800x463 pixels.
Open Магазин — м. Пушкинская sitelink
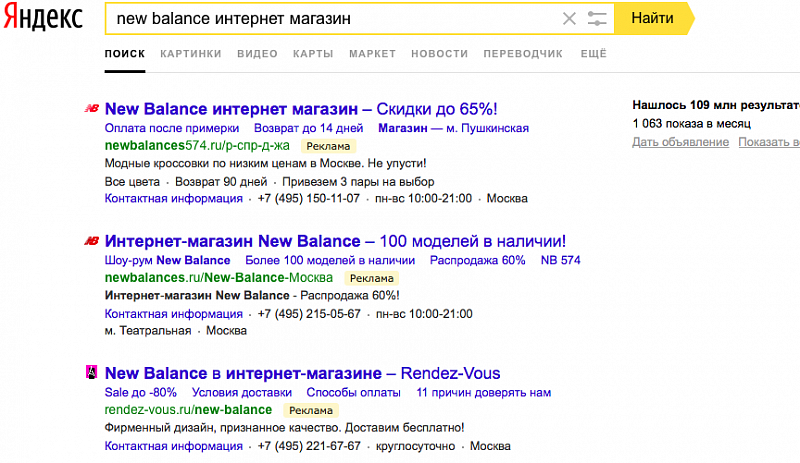click(454, 128)
